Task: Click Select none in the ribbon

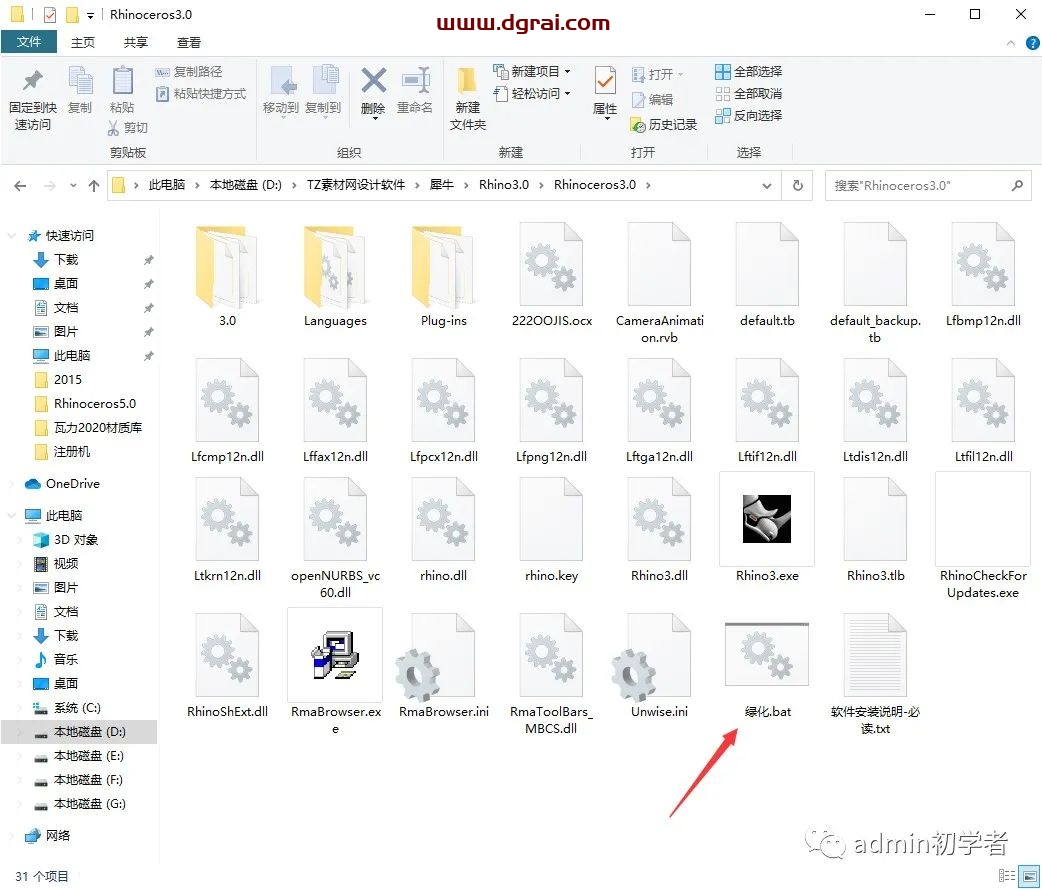Action: pos(748,94)
